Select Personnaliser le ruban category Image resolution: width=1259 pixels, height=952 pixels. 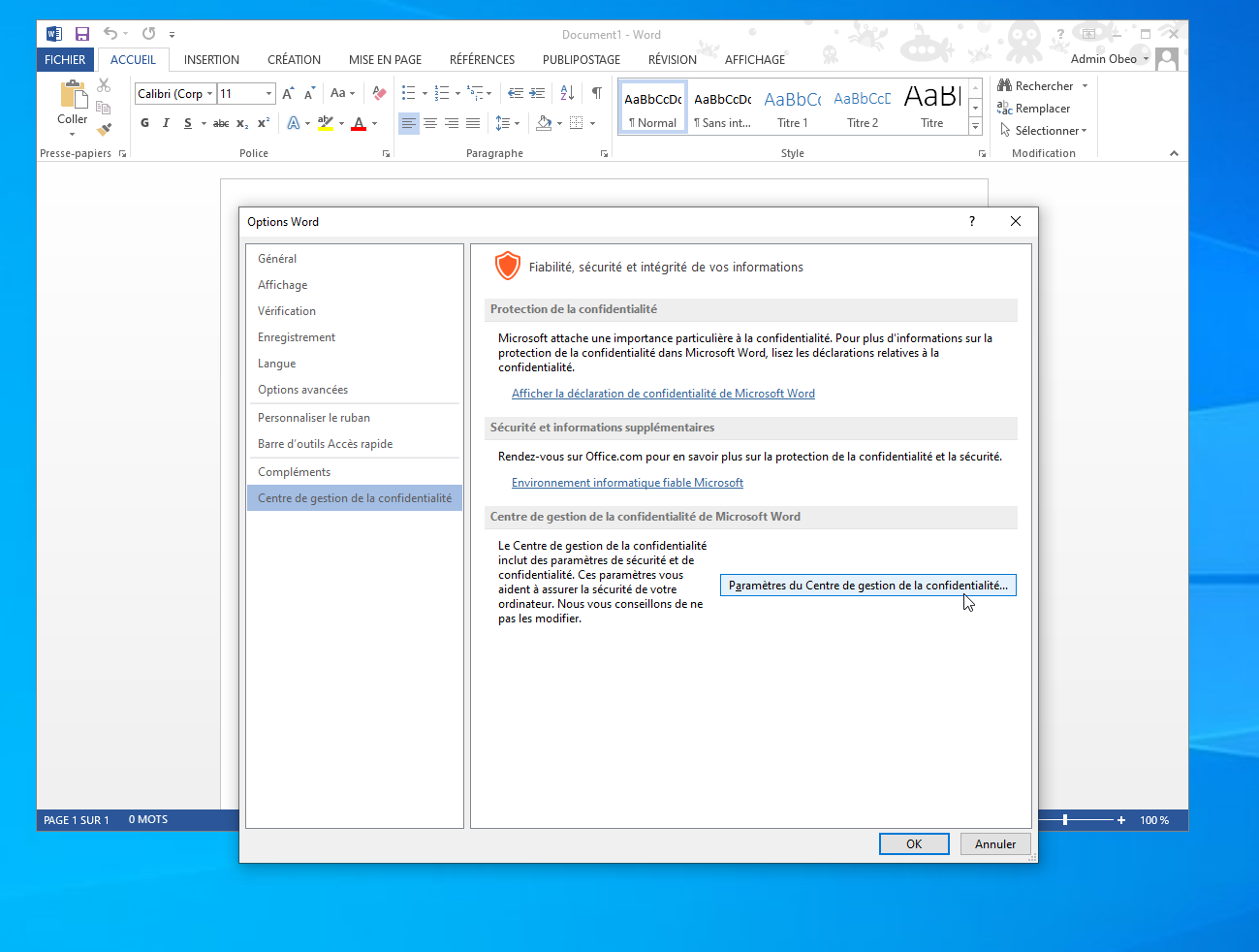(x=355, y=418)
